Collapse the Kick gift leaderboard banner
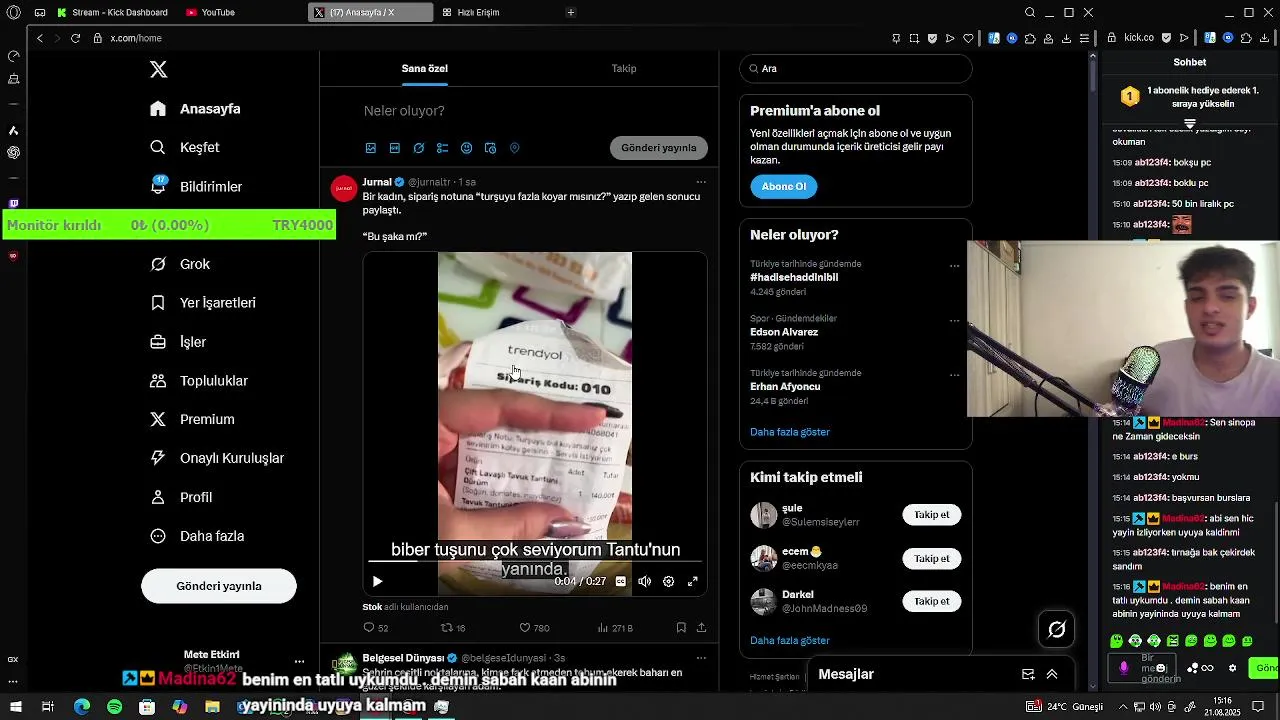This screenshot has height=720, width=1280. [x=1190, y=124]
